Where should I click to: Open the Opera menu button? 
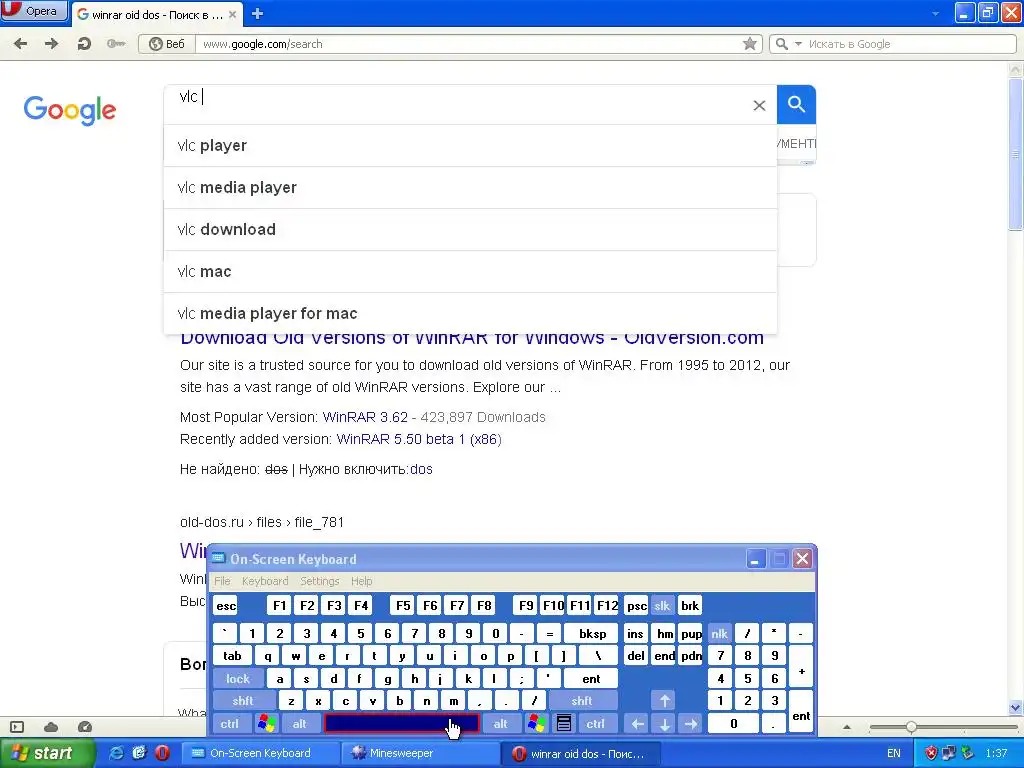[34, 10]
